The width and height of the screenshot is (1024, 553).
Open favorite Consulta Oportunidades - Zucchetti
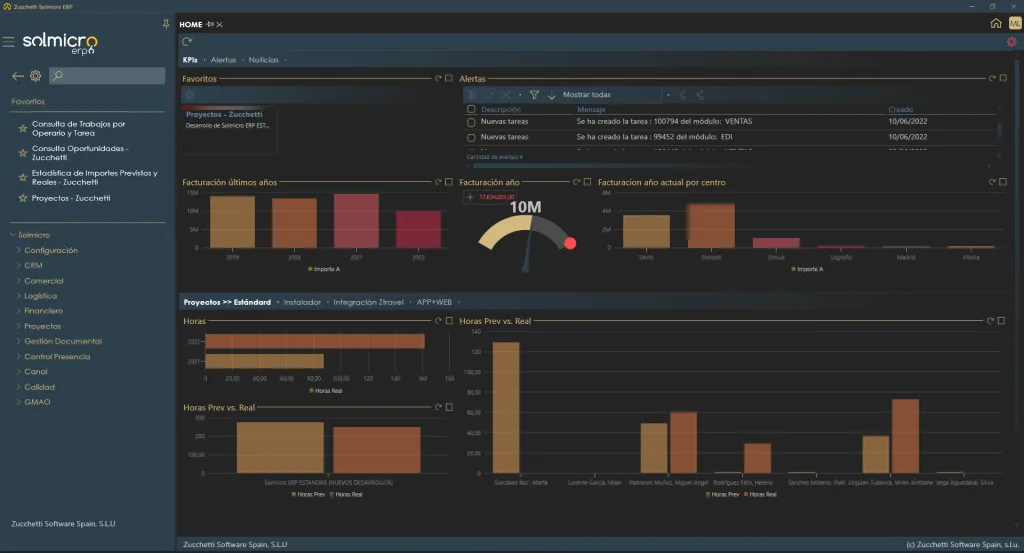pyautogui.click(x=80, y=153)
